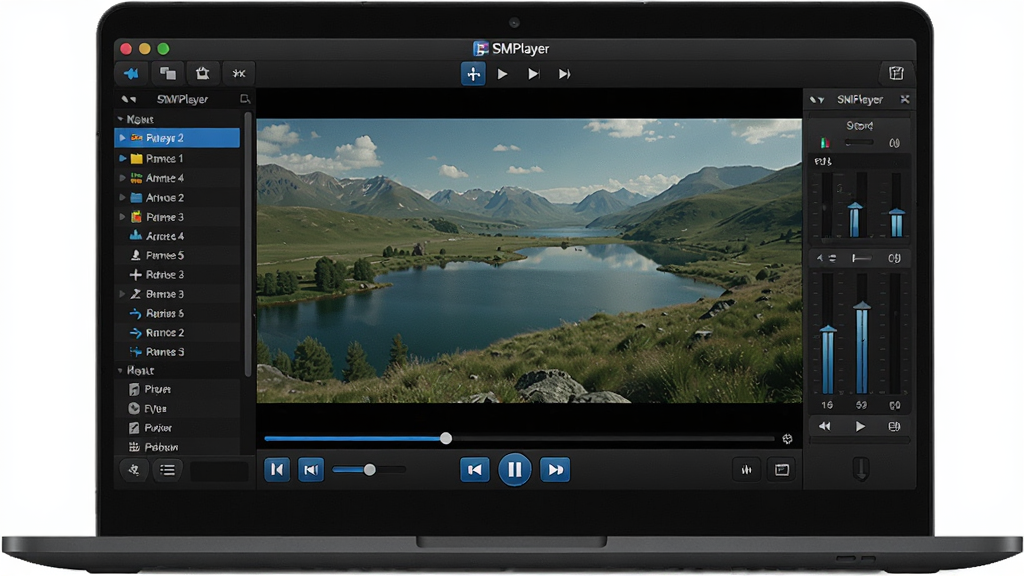Expand the "Paime 3" row disclosure arrow
The image size is (1024, 576).
click(x=122, y=217)
